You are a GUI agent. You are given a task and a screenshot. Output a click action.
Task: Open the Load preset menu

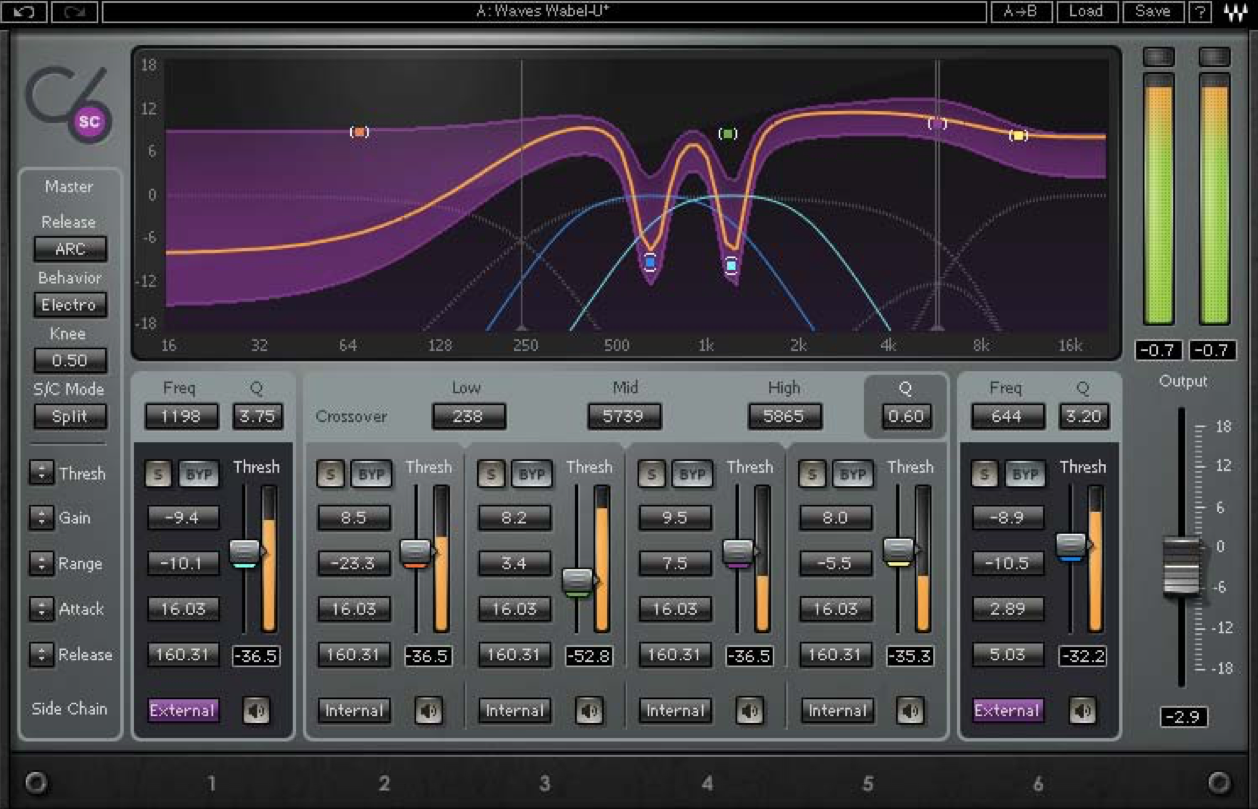tap(1087, 12)
